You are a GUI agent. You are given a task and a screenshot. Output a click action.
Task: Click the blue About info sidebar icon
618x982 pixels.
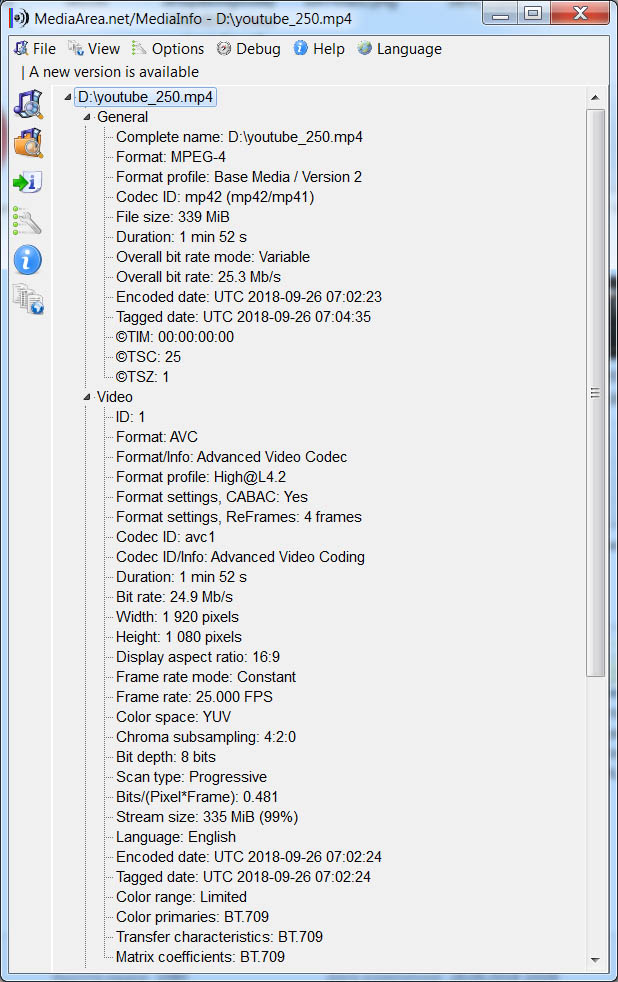[x=28, y=259]
